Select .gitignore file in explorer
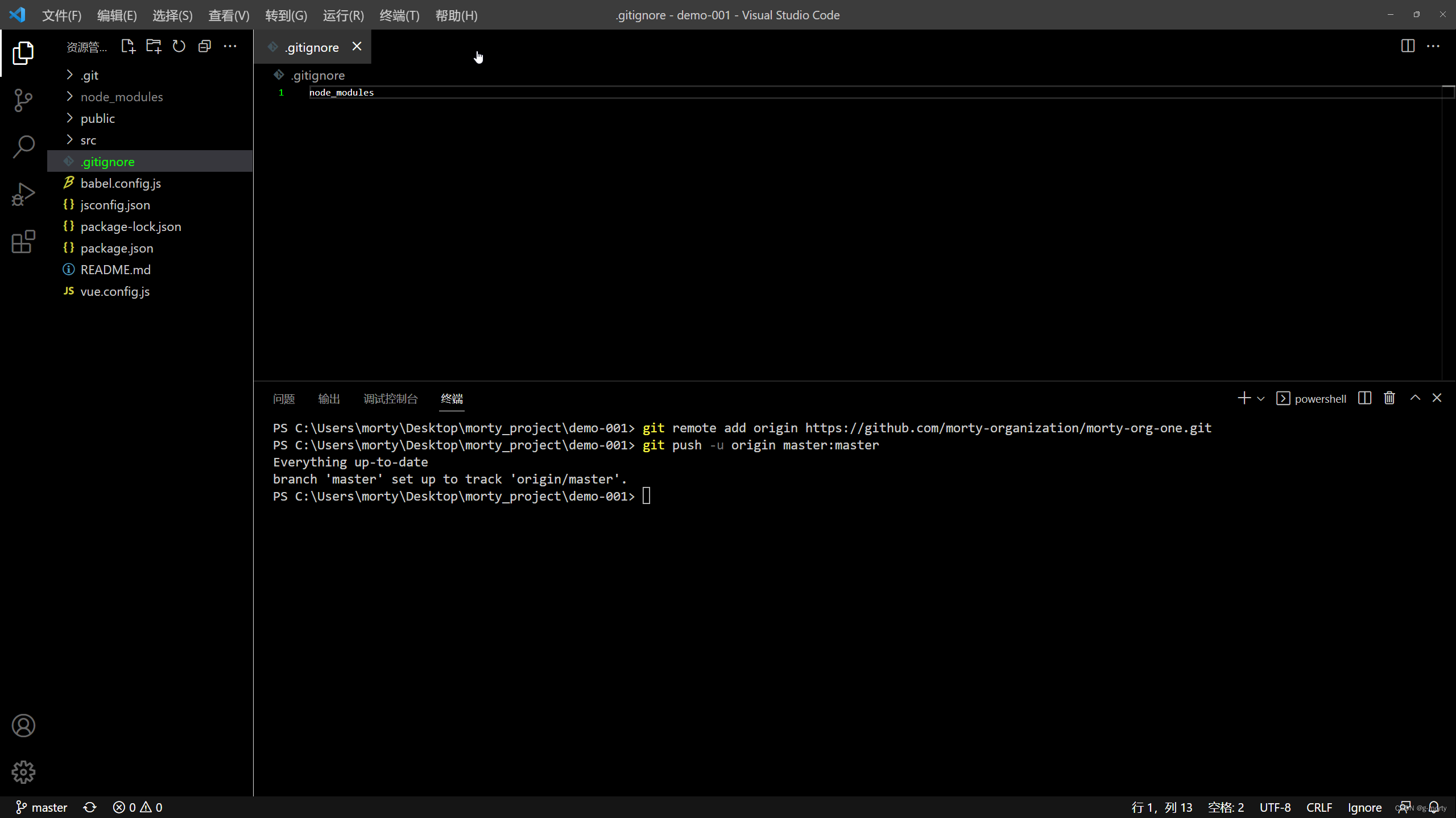The image size is (1456, 818). (x=150, y=162)
